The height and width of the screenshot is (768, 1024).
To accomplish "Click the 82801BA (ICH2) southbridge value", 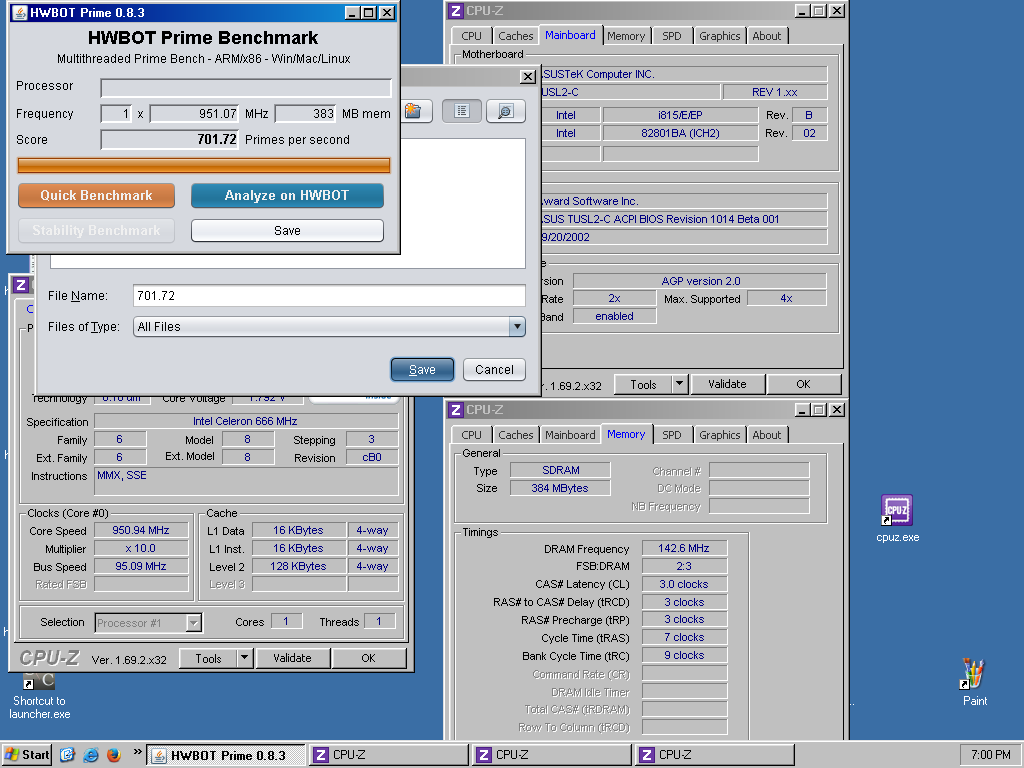I will (x=680, y=133).
